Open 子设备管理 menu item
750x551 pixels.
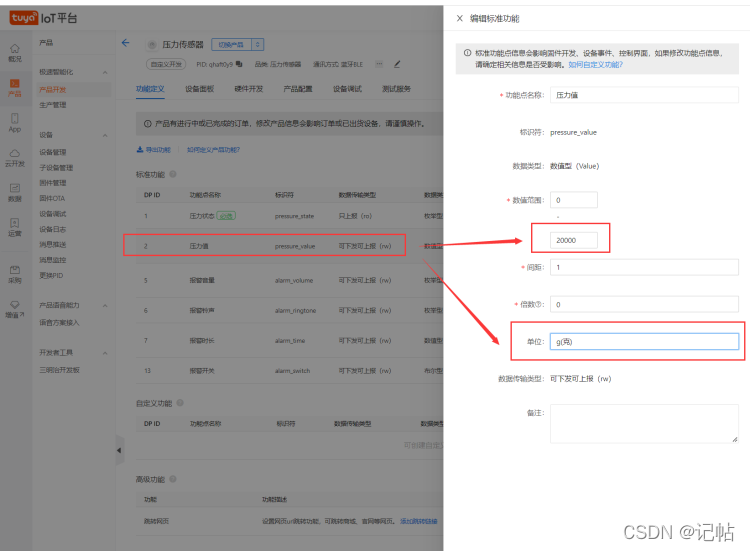point(56,167)
